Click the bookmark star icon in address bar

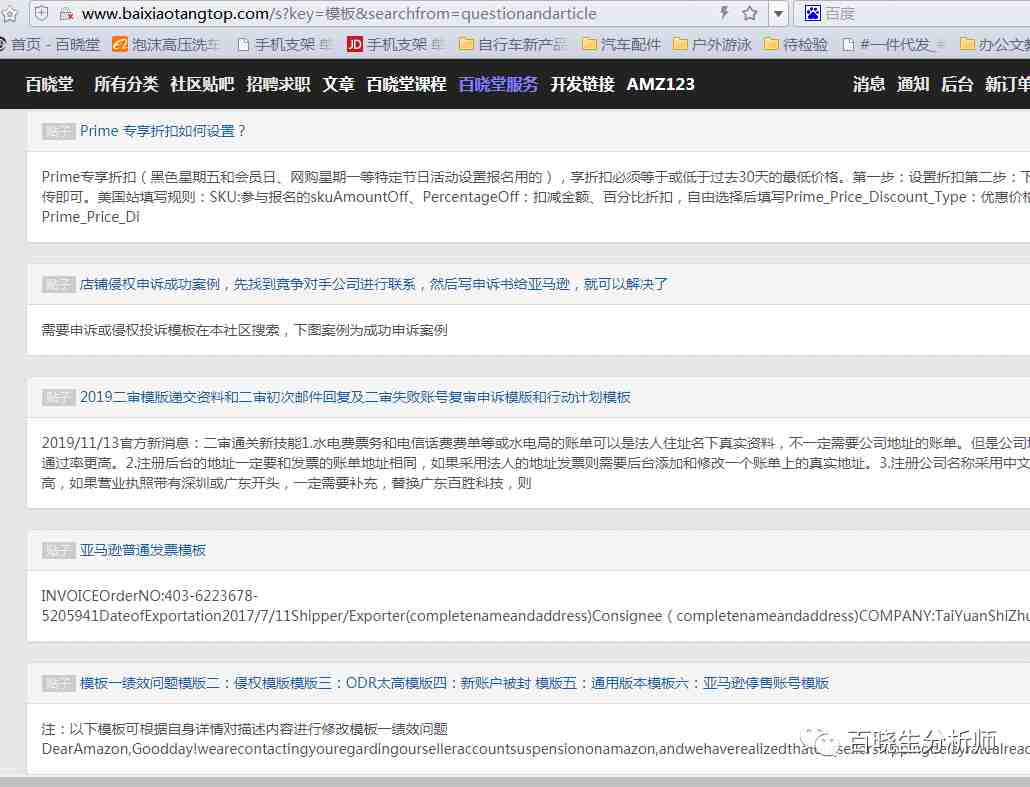coord(750,13)
